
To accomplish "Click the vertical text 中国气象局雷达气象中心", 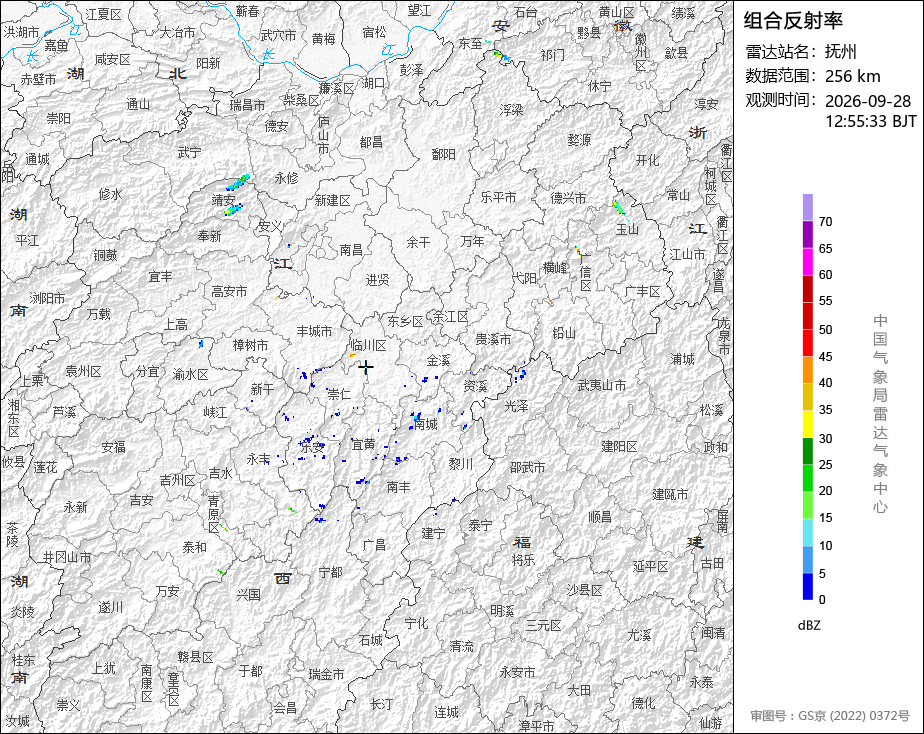I will [x=880, y=414].
